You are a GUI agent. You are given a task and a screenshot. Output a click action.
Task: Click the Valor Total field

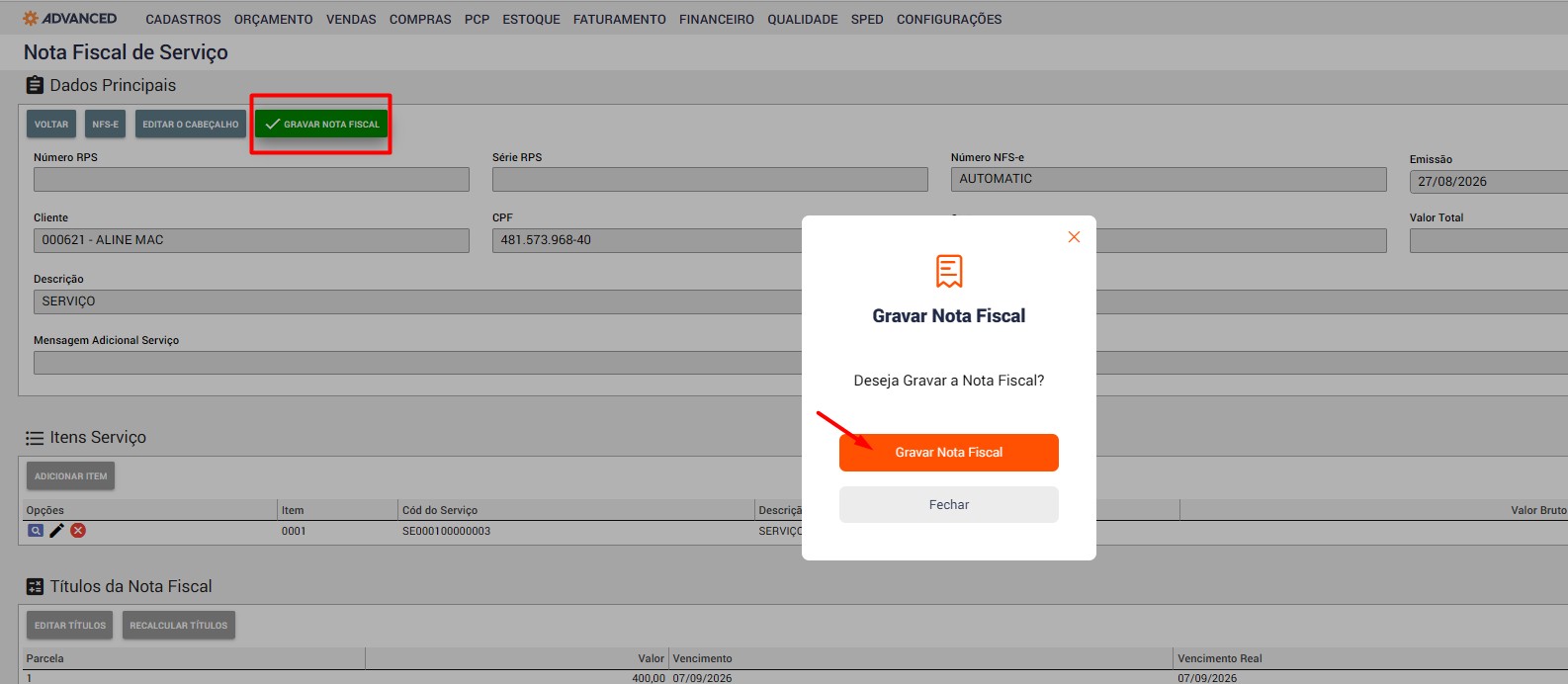1489,240
